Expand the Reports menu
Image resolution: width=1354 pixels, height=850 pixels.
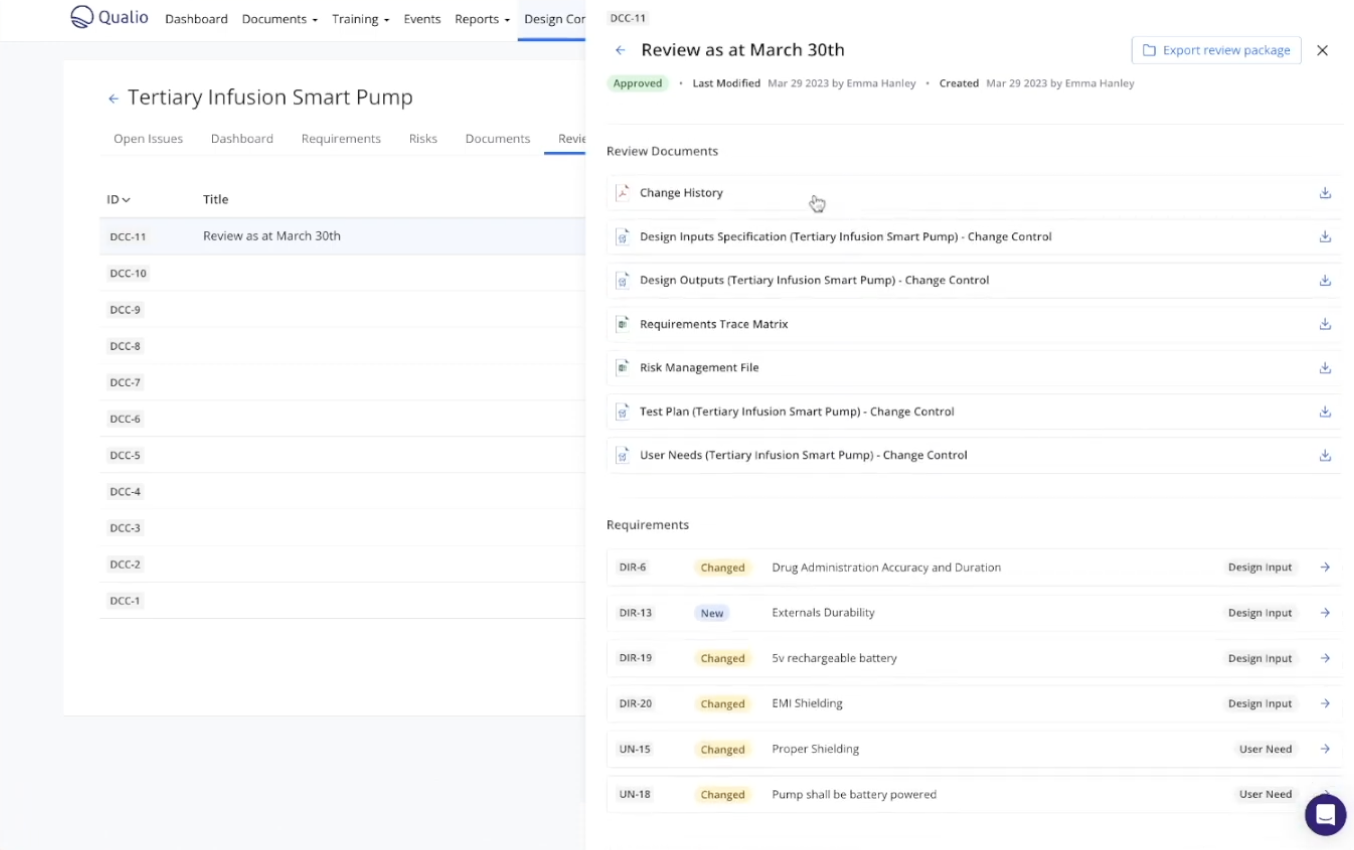[482, 19]
